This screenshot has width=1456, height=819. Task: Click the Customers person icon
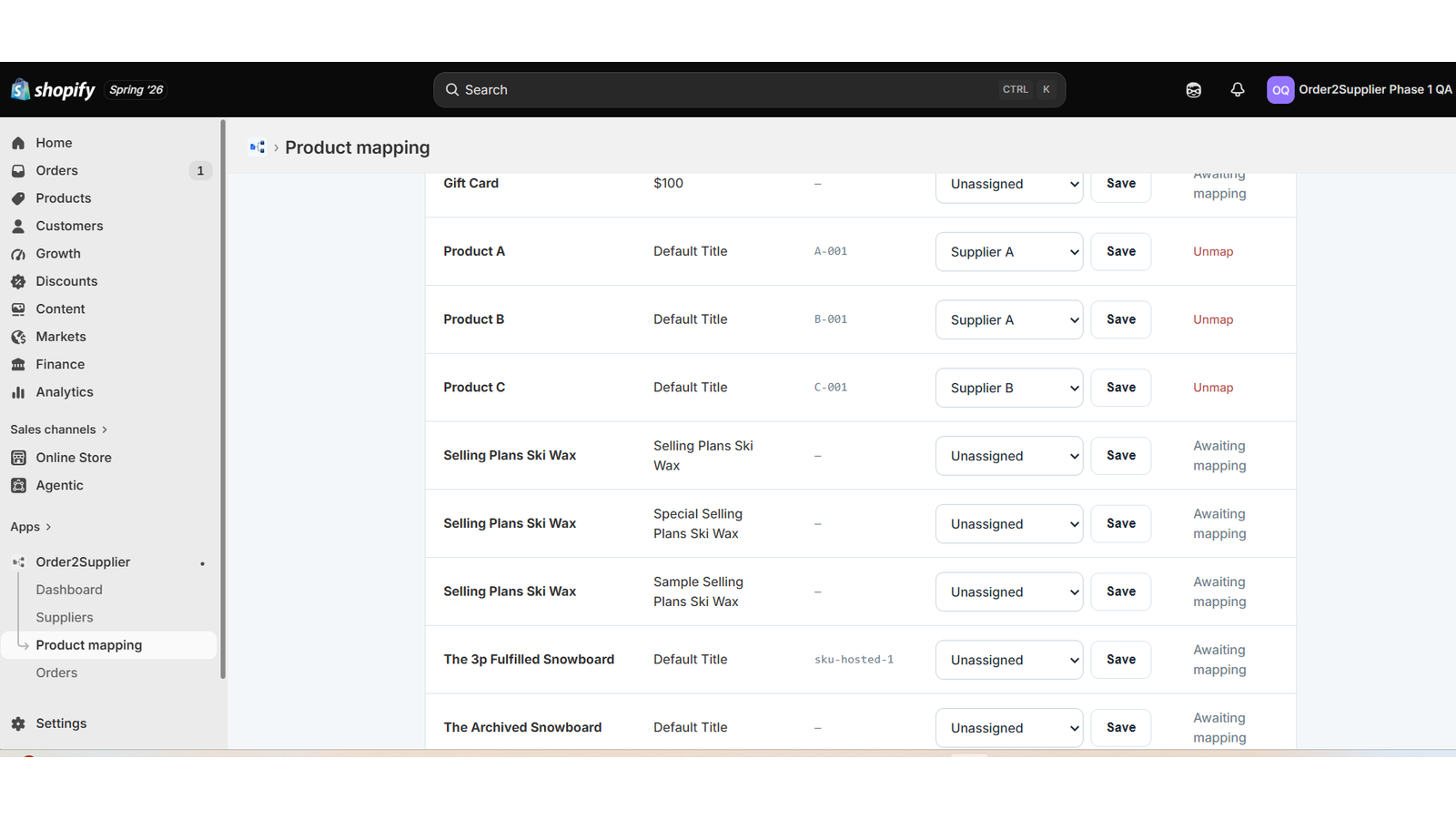point(18,226)
